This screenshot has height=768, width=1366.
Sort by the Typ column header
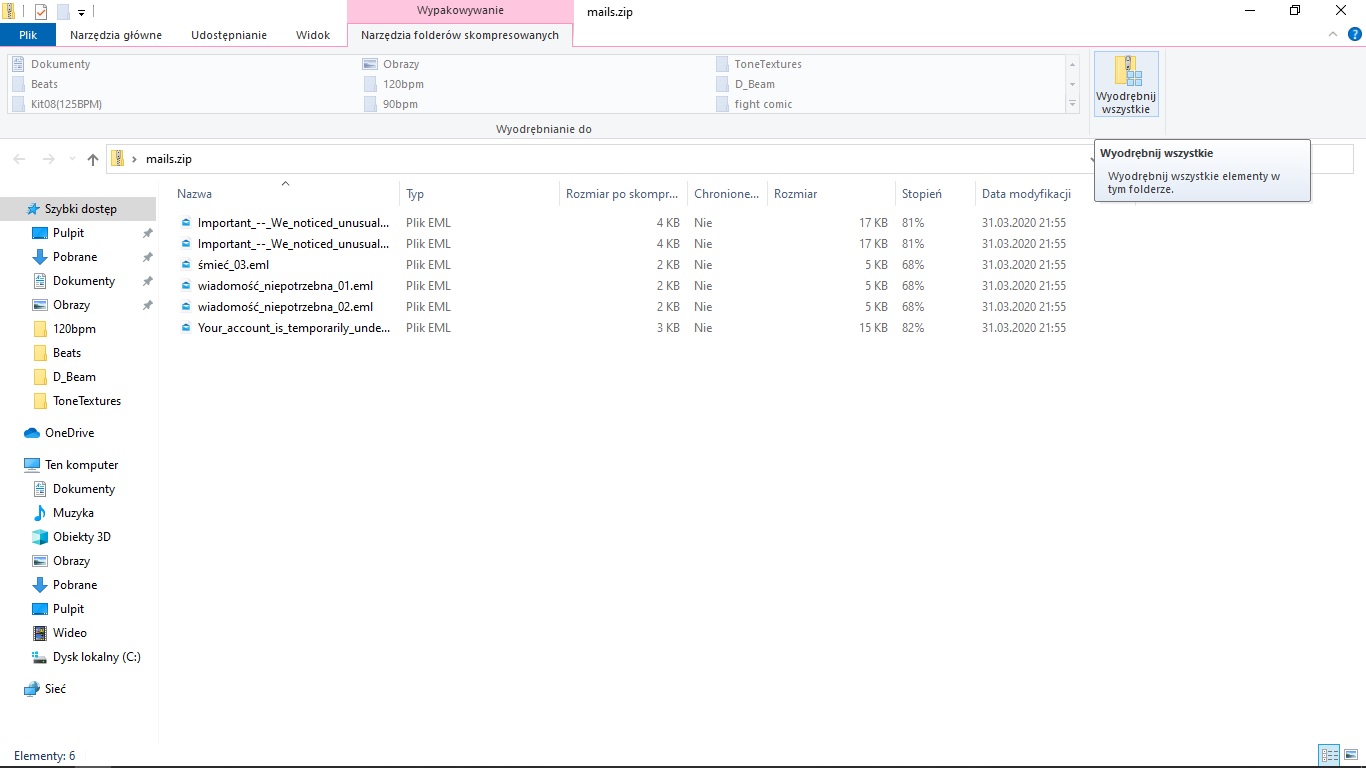(x=479, y=194)
